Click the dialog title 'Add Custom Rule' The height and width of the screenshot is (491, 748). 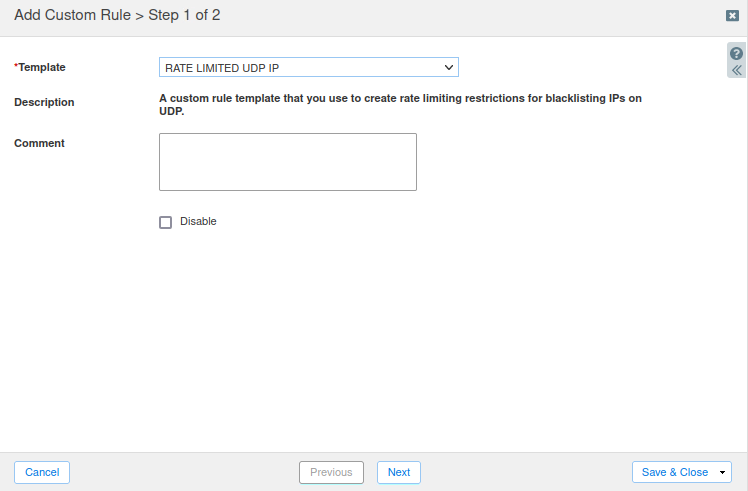[72, 16]
